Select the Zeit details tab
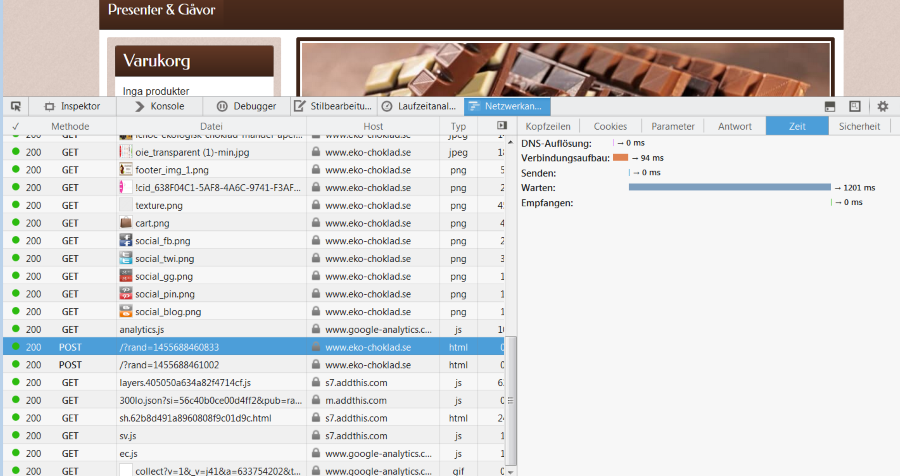Image resolution: width=900 pixels, height=476 pixels. coord(797,126)
